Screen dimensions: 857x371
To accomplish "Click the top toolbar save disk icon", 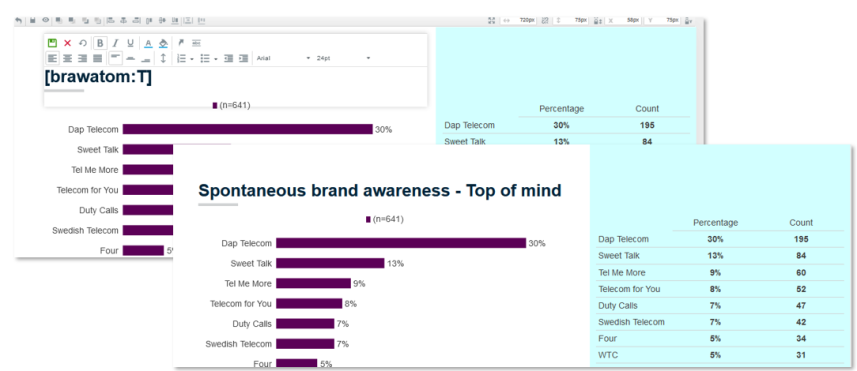I will tap(32, 20).
